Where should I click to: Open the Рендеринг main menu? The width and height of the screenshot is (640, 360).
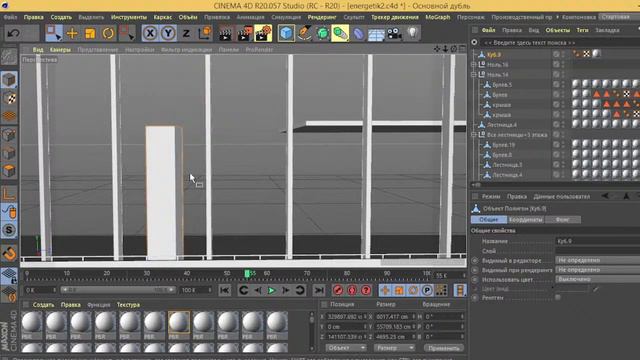tap(322, 17)
